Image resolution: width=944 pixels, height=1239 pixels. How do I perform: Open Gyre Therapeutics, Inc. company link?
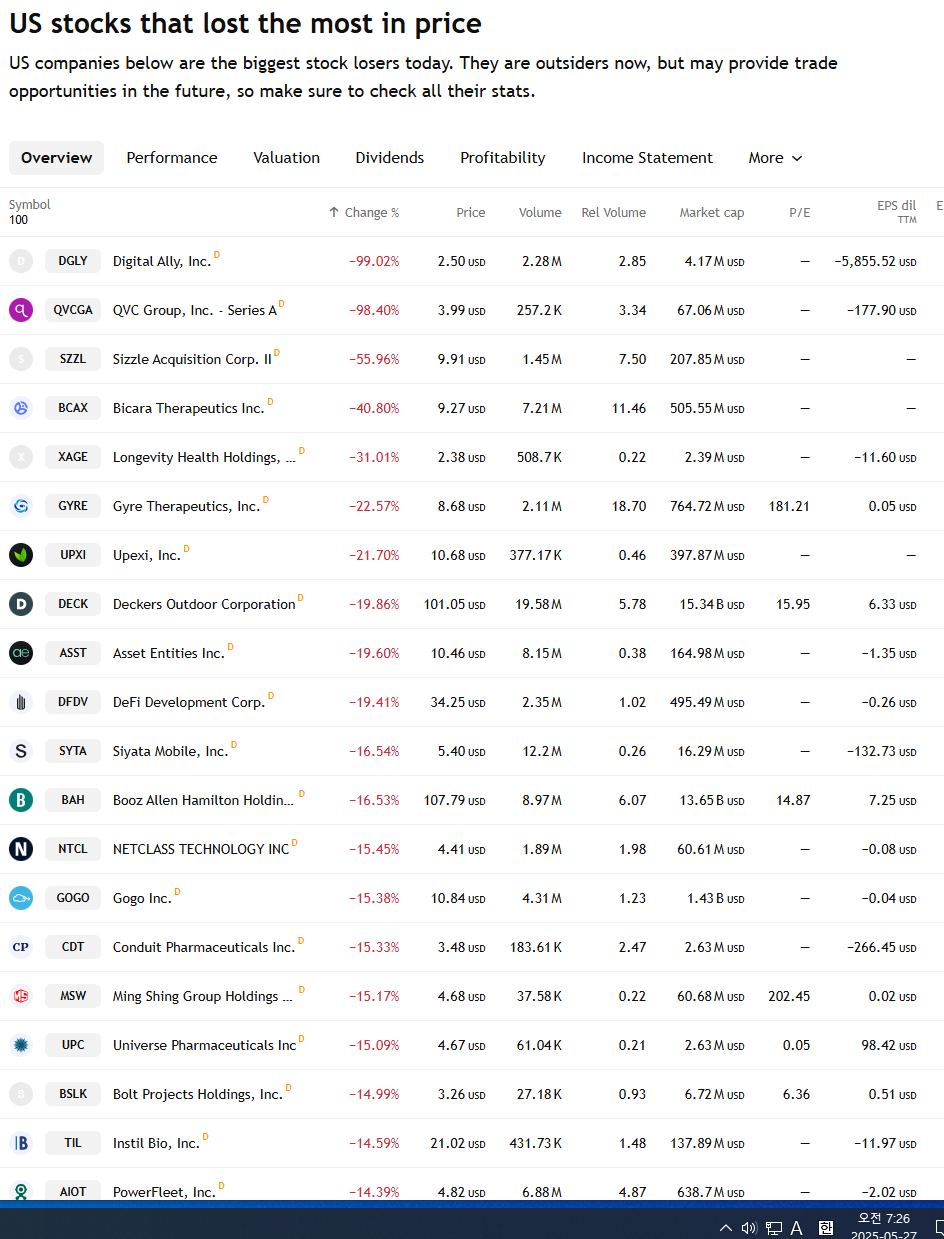click(186, 506)
